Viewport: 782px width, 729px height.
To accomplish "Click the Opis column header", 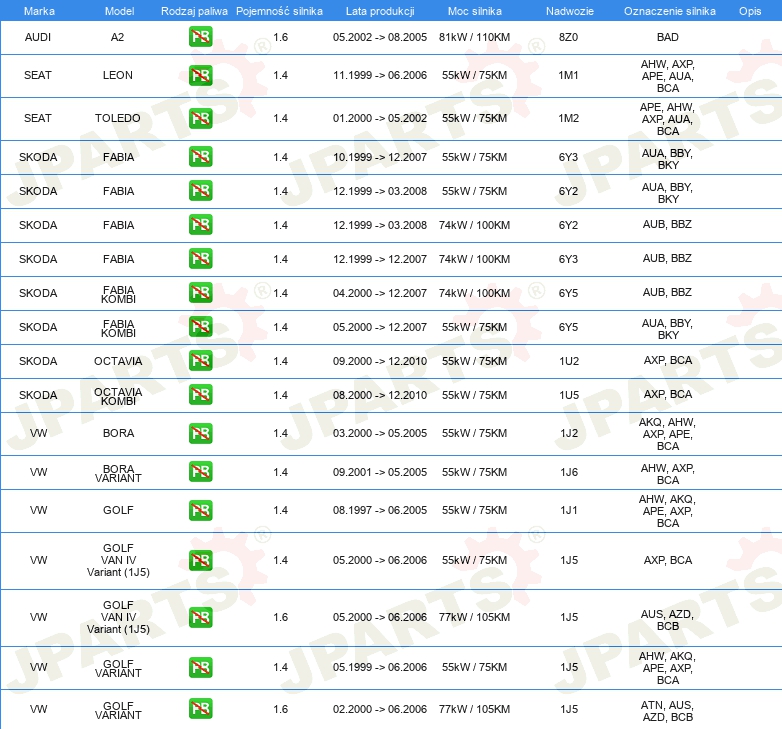I will coord(750,11).
